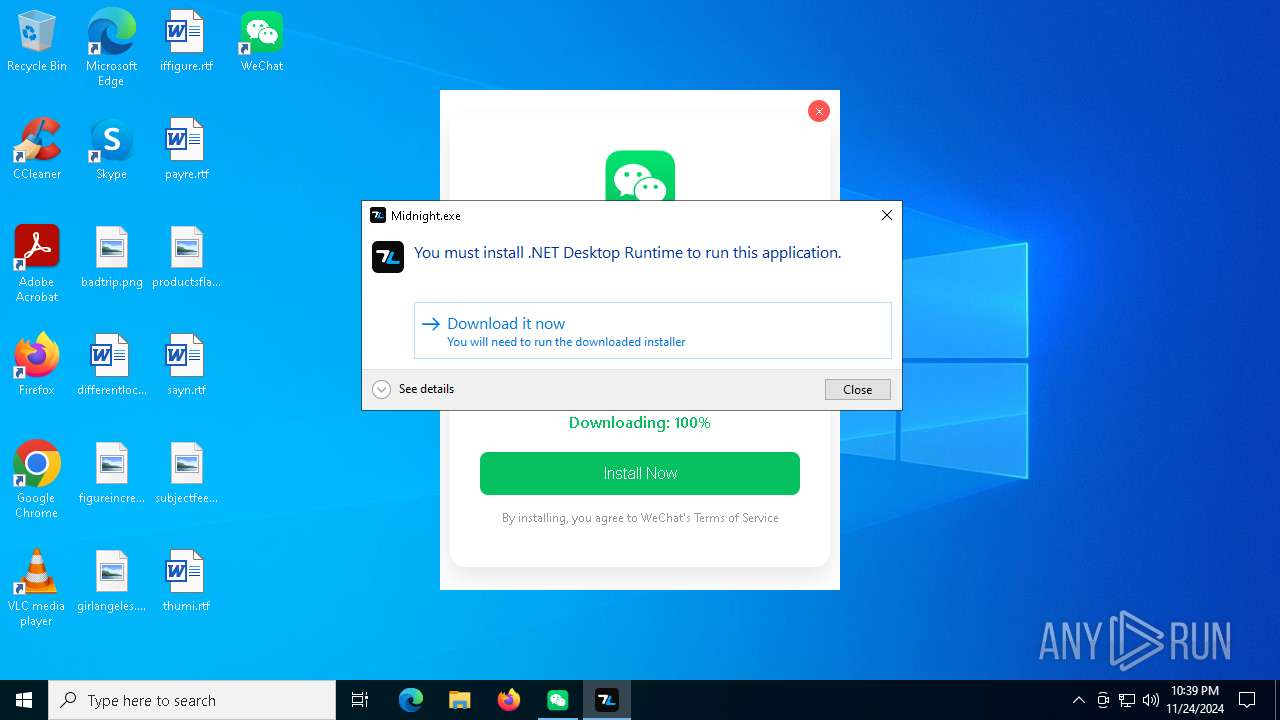Image resolution: width=1280 pixels, height=720 pixels.
Task: Close the WeChat installer with red X
Action: pos(819,111)
